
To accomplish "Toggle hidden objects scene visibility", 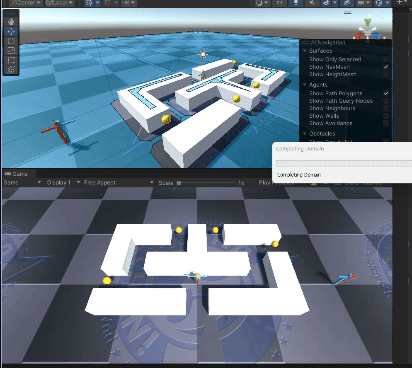I will pyautogui.click(x=347, y=3).
